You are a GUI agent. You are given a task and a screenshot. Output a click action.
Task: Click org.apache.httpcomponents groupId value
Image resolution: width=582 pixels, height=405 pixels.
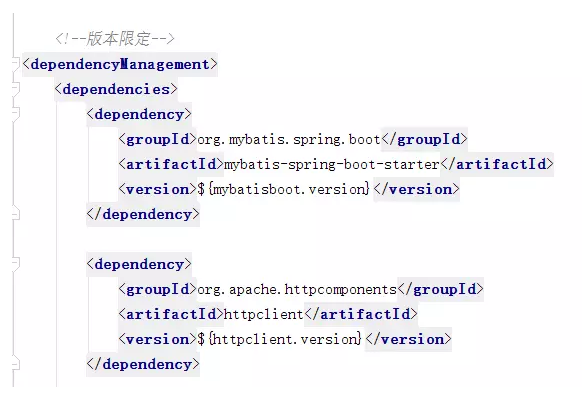(x=297, y=290)
